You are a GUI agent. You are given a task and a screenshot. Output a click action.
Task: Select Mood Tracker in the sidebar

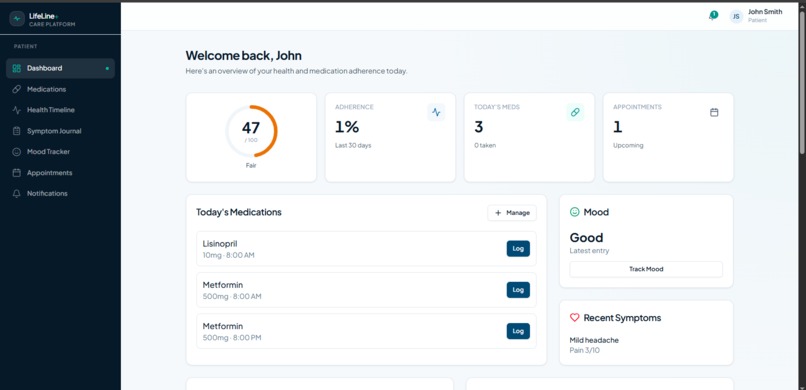pos(60,152)
